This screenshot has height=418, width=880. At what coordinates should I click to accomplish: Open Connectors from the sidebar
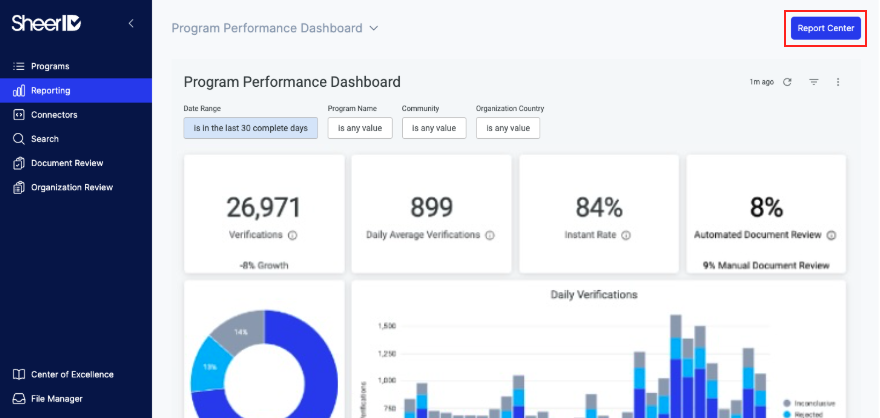(x=76, y=114)
